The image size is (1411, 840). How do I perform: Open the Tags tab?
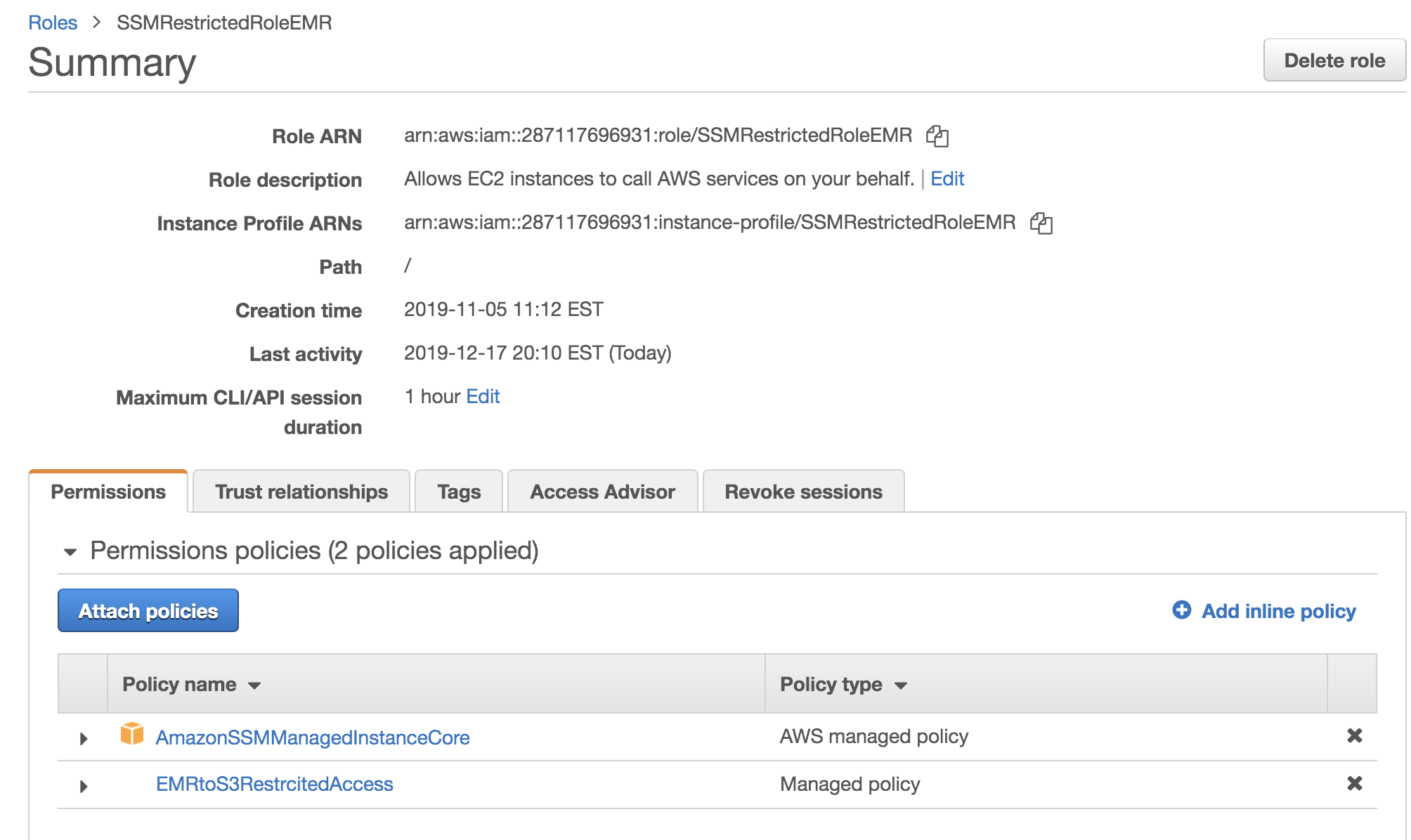pyautogui.click(x=459, y=492)
